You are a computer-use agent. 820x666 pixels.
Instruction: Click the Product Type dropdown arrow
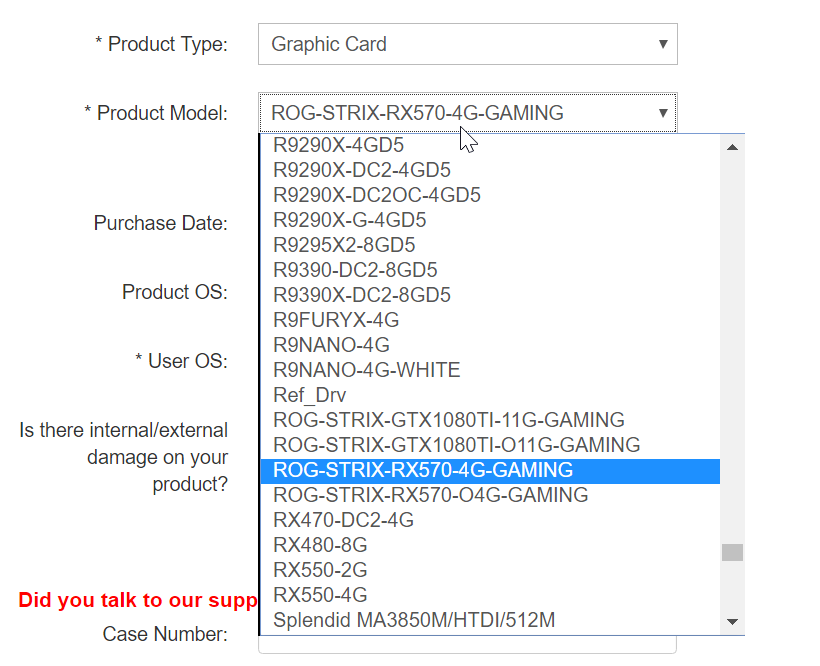pyautogui.click(x=663, y=44)
